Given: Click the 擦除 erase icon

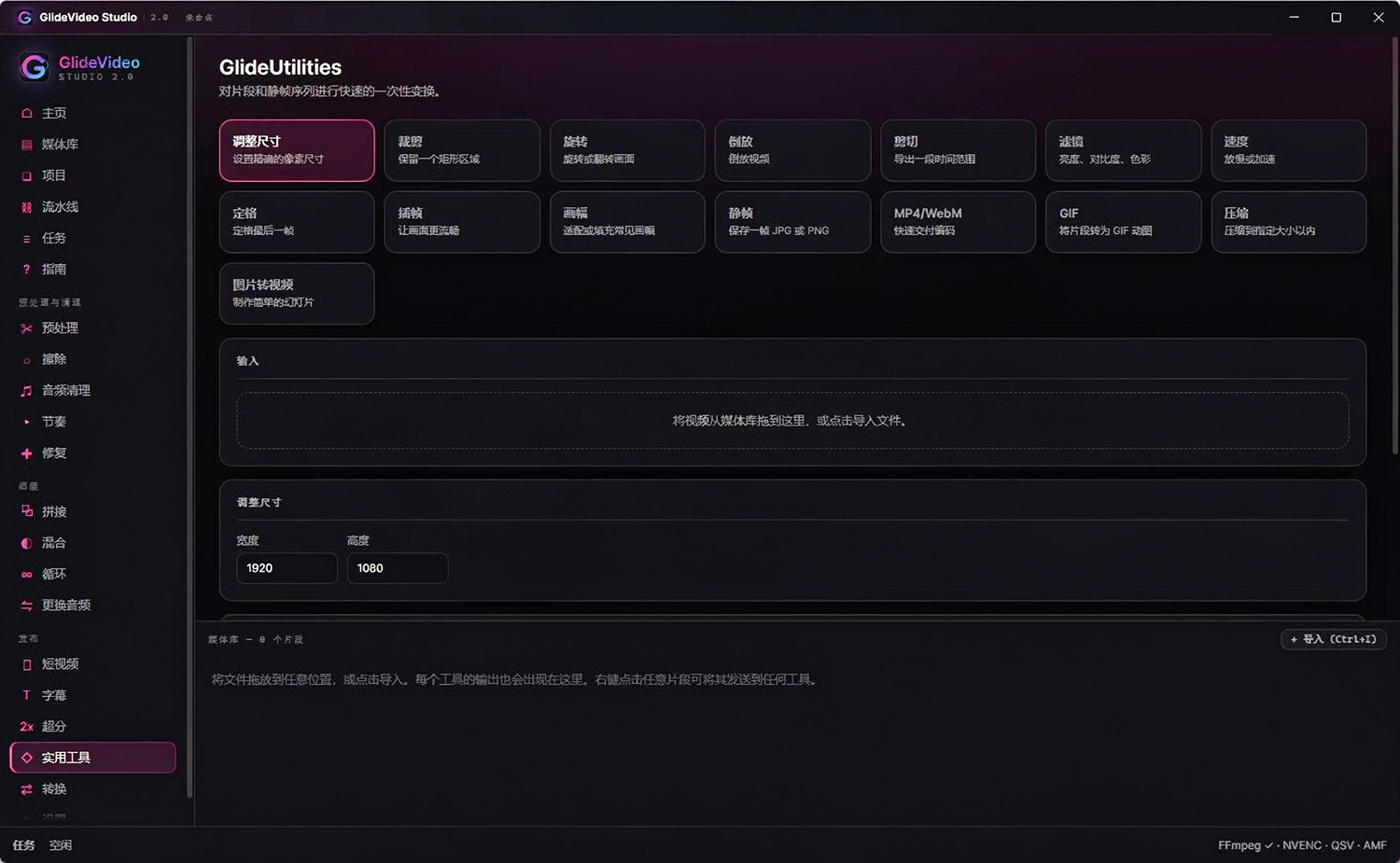Looking at the screenshot, I should [x=26, y=359].
